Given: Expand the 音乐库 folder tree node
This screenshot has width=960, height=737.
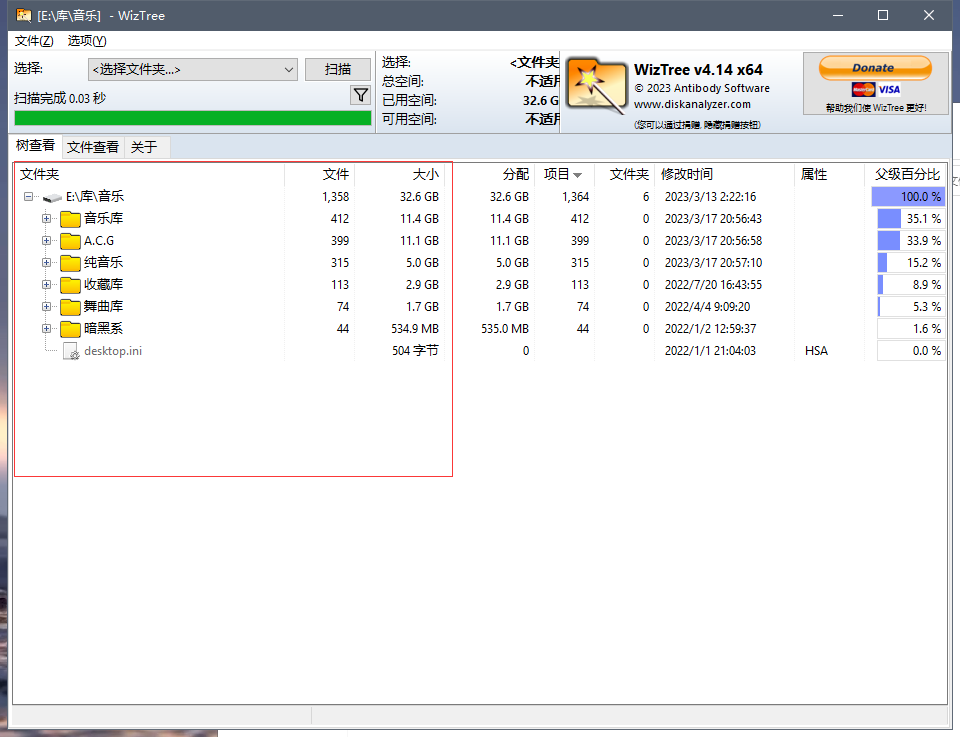Looking at the screenshot, I should tap(46, 219).
